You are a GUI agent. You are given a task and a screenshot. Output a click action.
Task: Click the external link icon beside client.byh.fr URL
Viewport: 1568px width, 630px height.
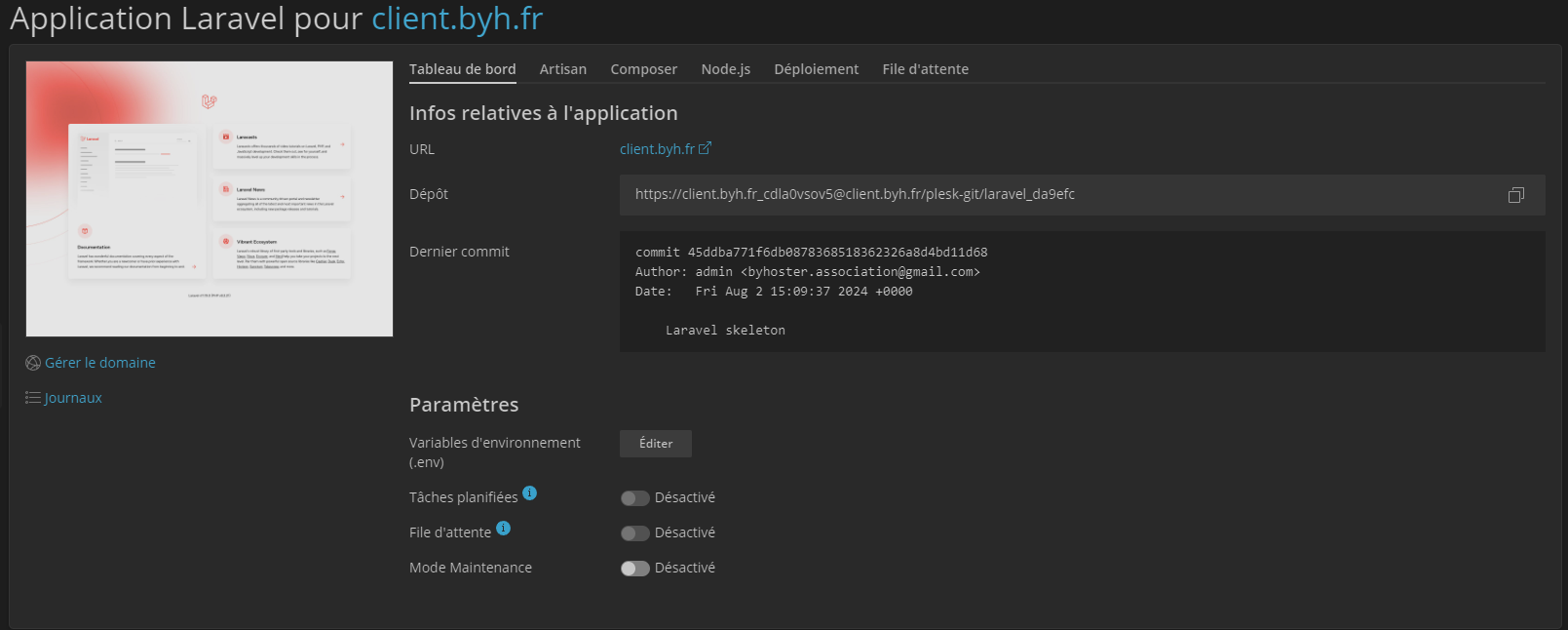point(706,148)
